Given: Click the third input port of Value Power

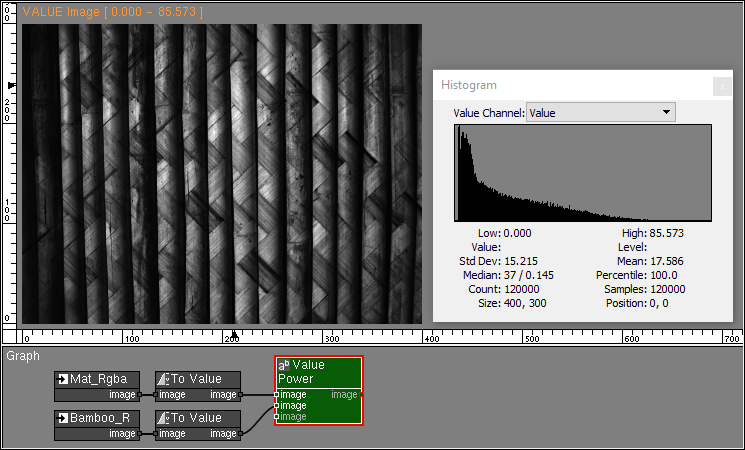Looking at the screenshot, I should coord(277,417).
